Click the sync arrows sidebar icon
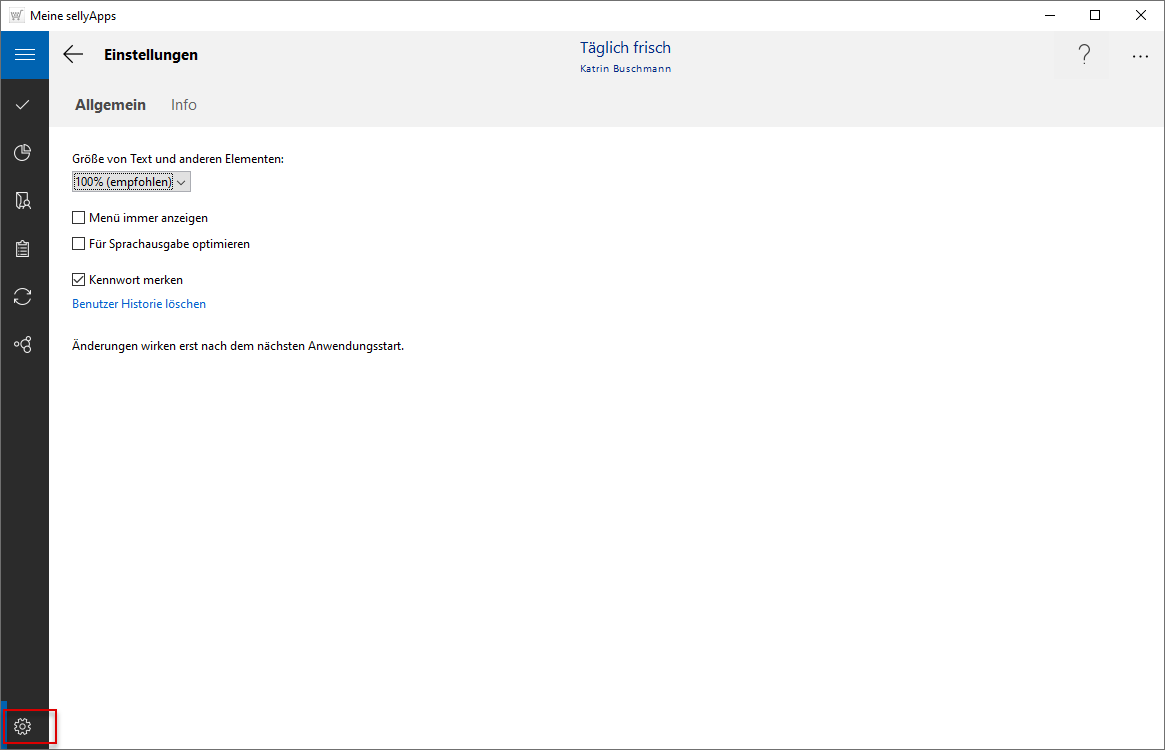The height and width of the screenshot is (750, 1165). tap(23, 297)
